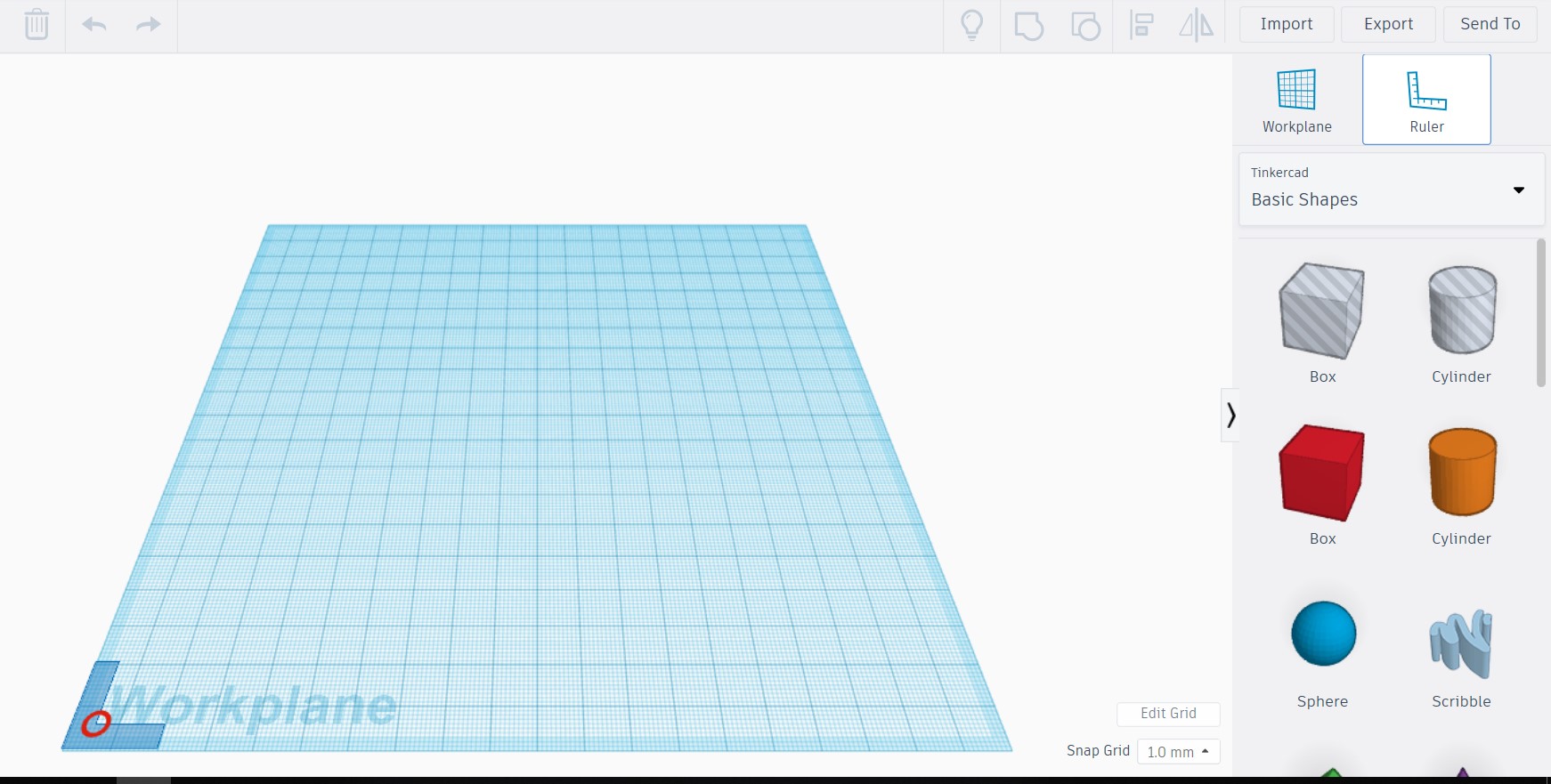Toggle the lightbulb show-all icon
This screenshot has height=784, width=1551.
tap(972, 25)
